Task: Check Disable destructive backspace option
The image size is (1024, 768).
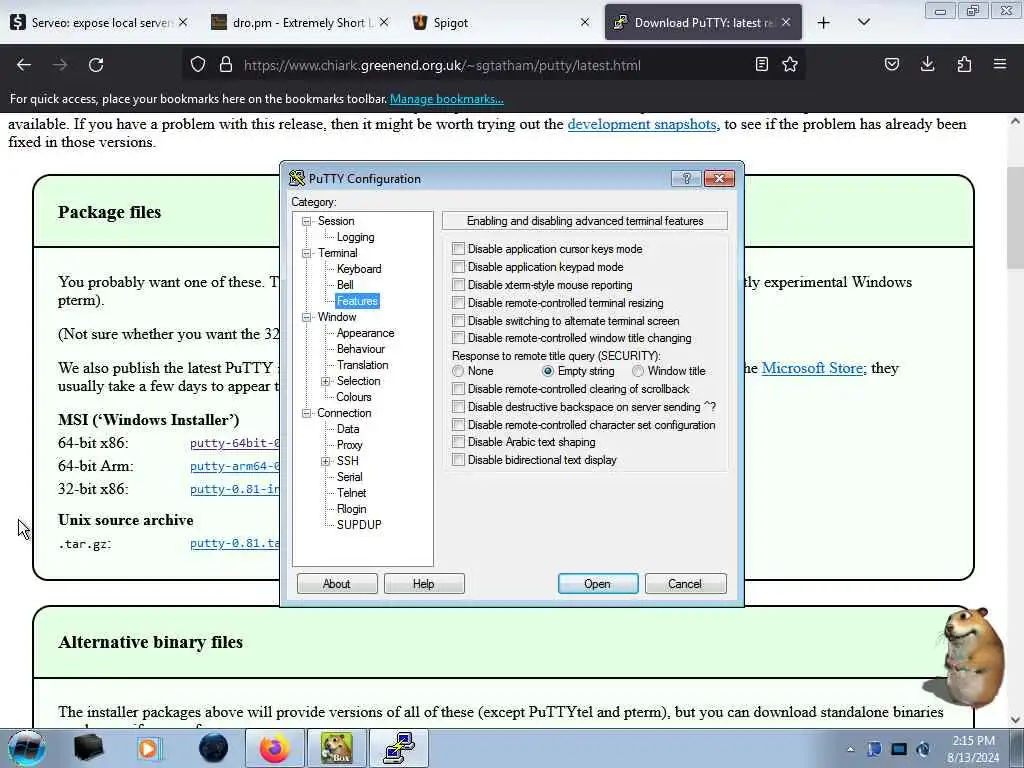Action: pyautogui.click(x=458, y=407)
